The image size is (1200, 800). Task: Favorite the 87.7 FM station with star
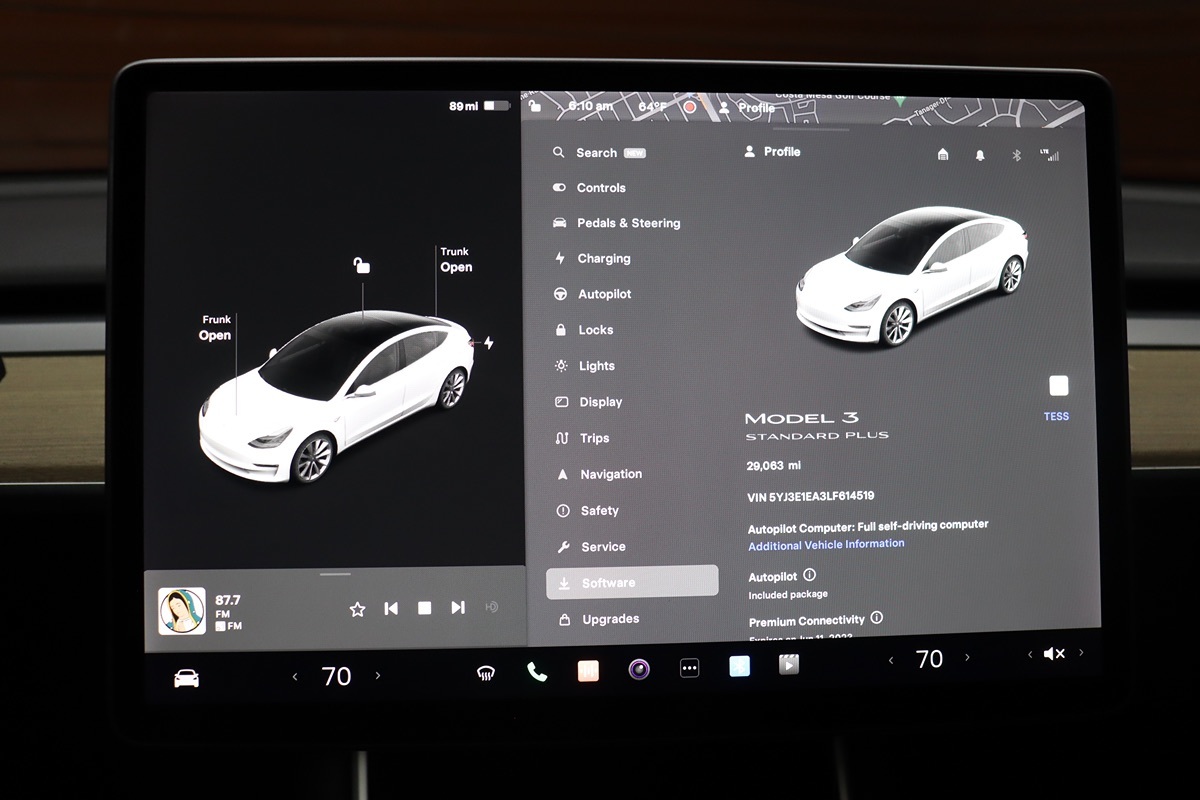(x=357, y=608)
